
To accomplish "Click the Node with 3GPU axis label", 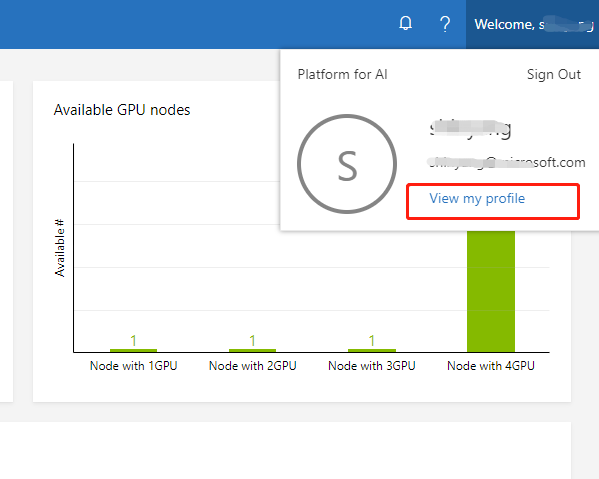I will 372,366.
